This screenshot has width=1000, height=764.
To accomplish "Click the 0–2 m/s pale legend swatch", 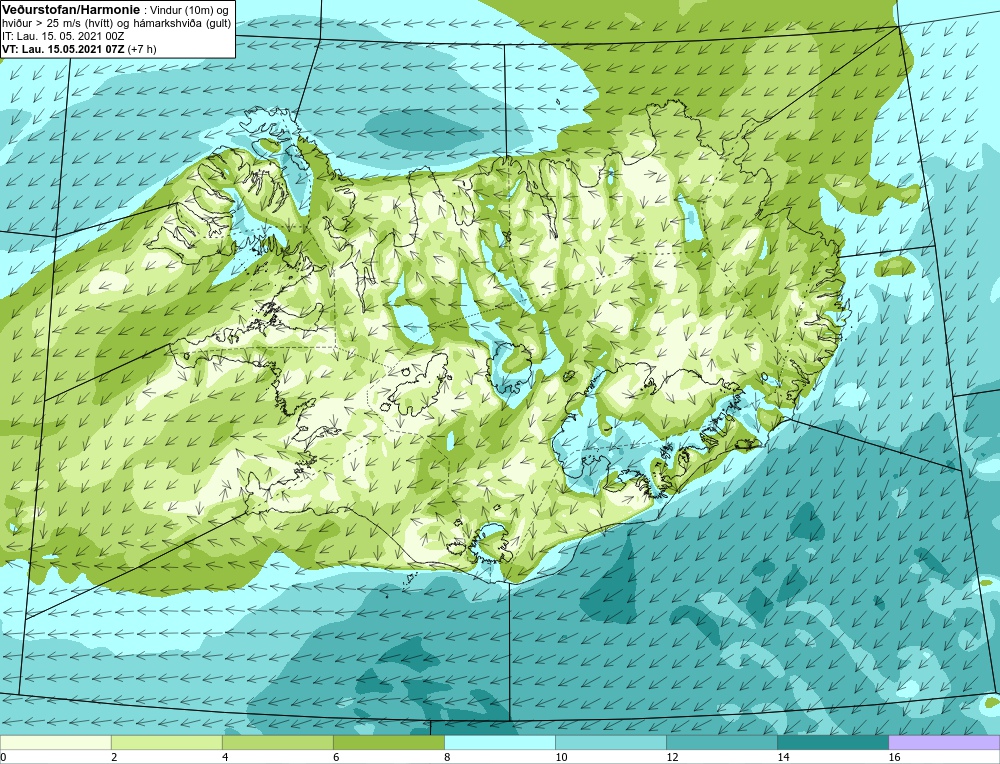I will click(55, 742).
